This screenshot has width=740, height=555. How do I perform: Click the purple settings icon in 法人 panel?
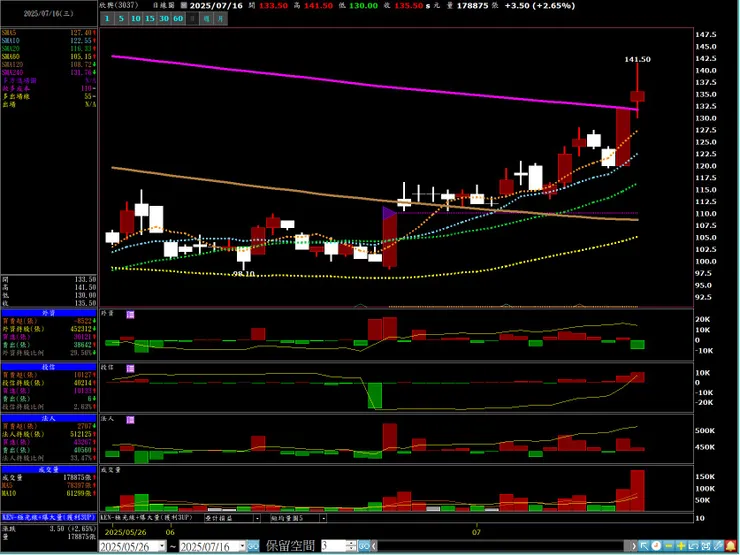pyautogui.click(x=130, y=420)
